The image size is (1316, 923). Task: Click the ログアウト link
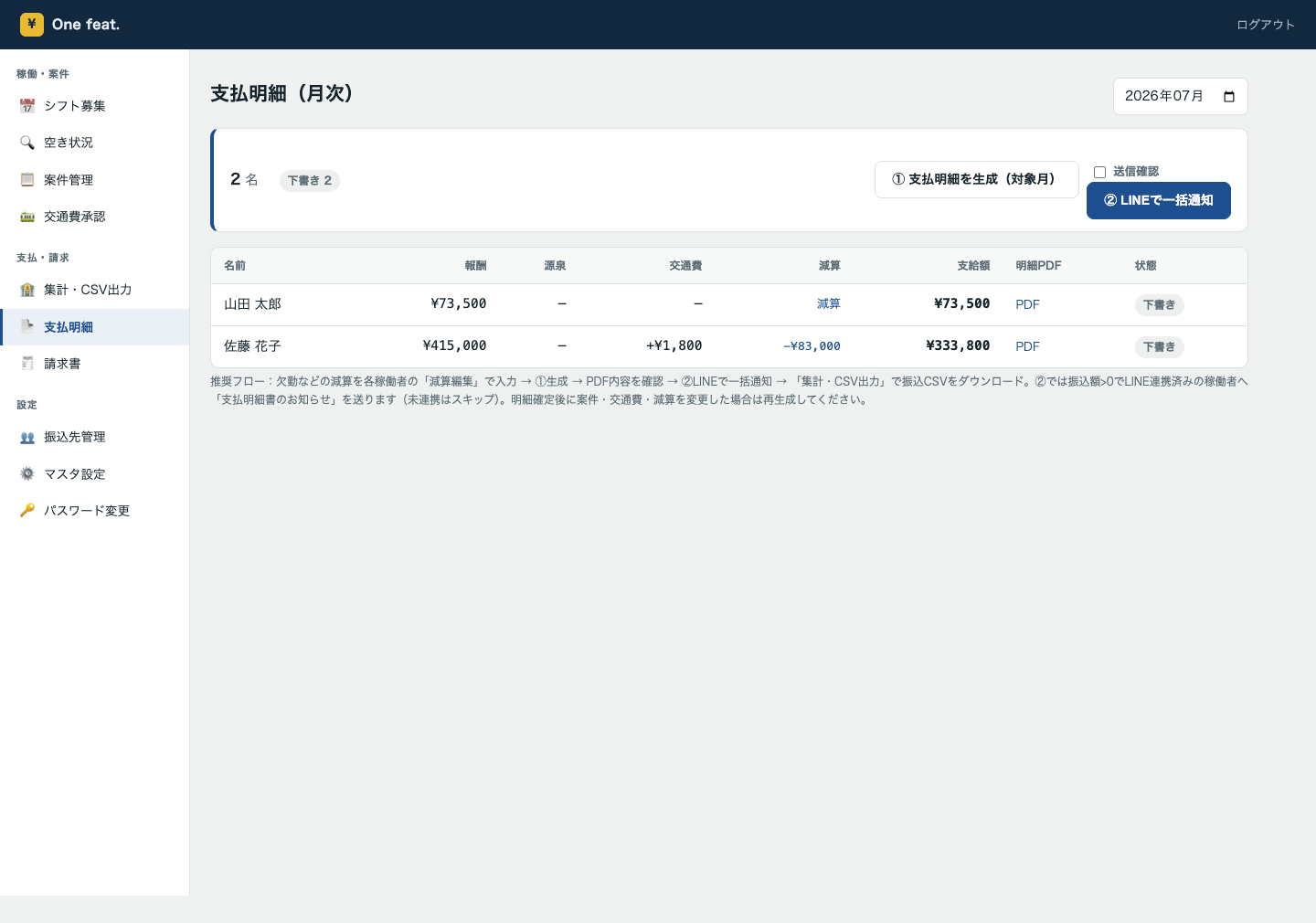(1266, 25)
